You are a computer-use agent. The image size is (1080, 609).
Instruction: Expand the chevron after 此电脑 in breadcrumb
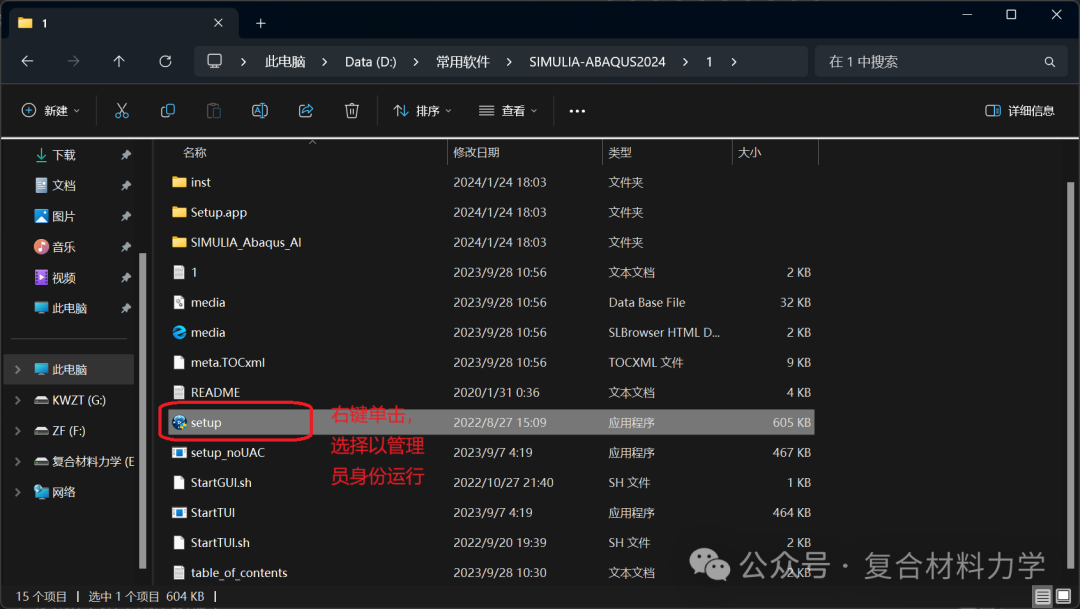[x=324, y=62]
